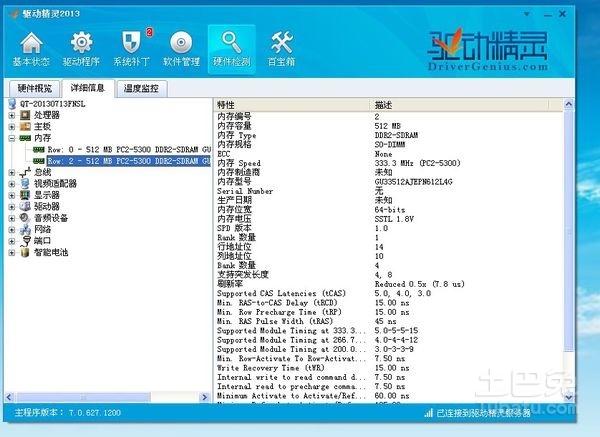Click the server connection signal icon
This screenshot has height=437, width=600.
coord(429,413)
